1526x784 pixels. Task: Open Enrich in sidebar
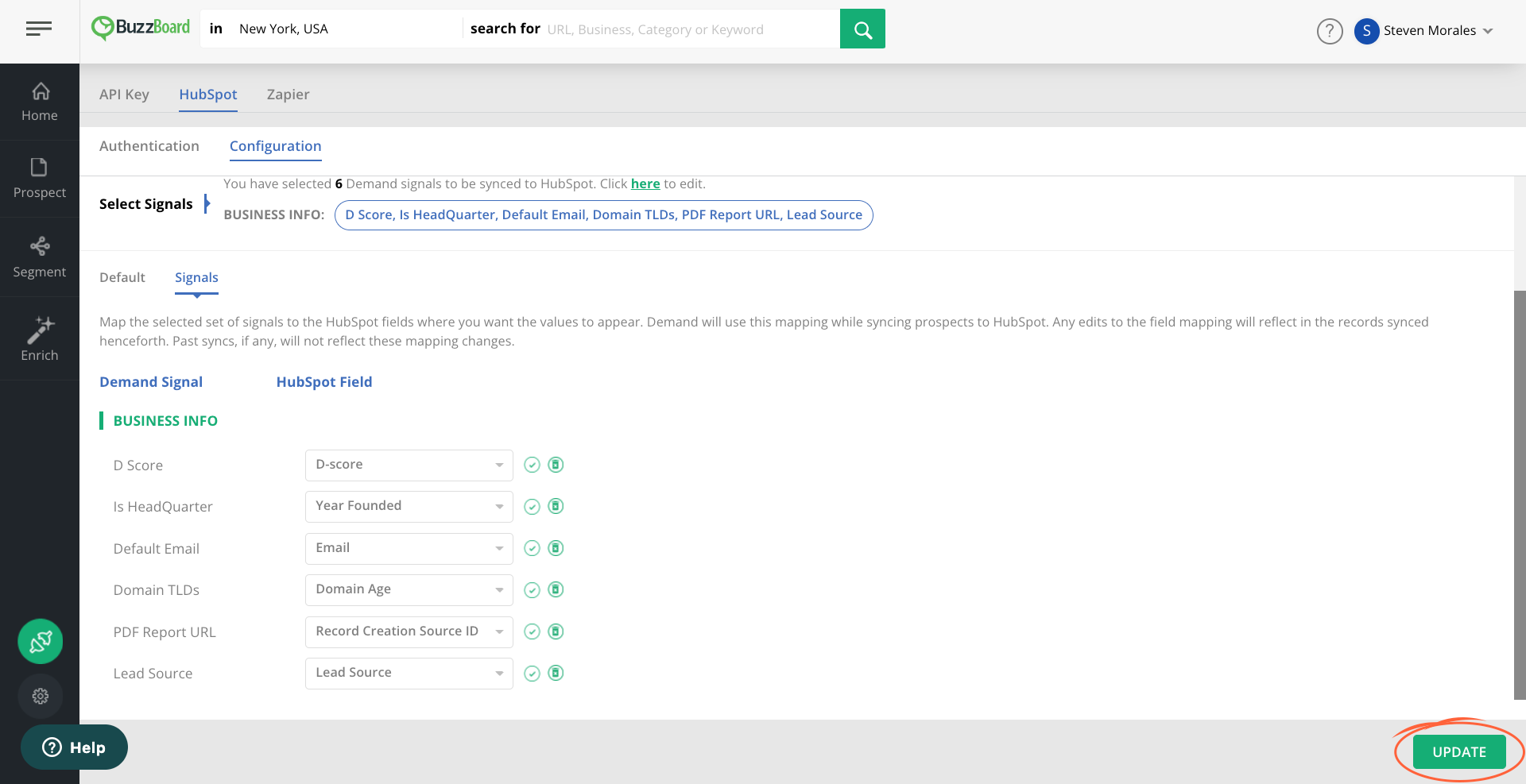coord(40,339)
